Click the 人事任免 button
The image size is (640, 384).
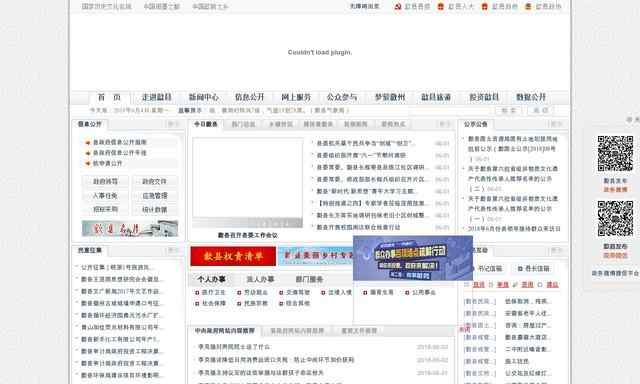105,196
